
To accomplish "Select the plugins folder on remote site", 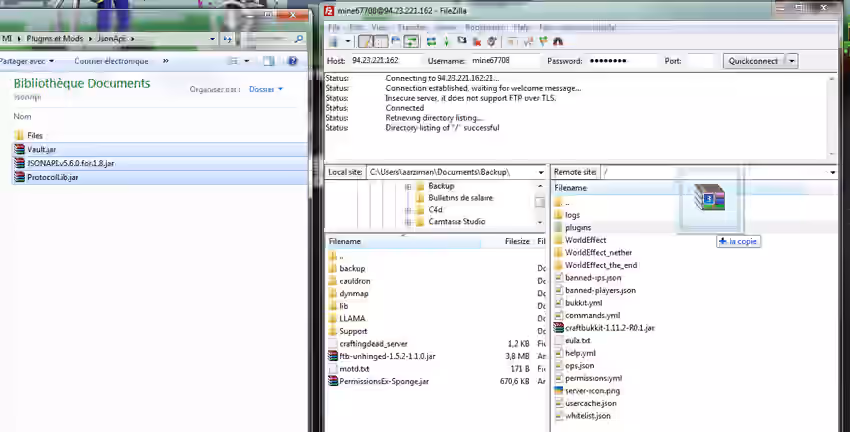I will tap(578, 228).
